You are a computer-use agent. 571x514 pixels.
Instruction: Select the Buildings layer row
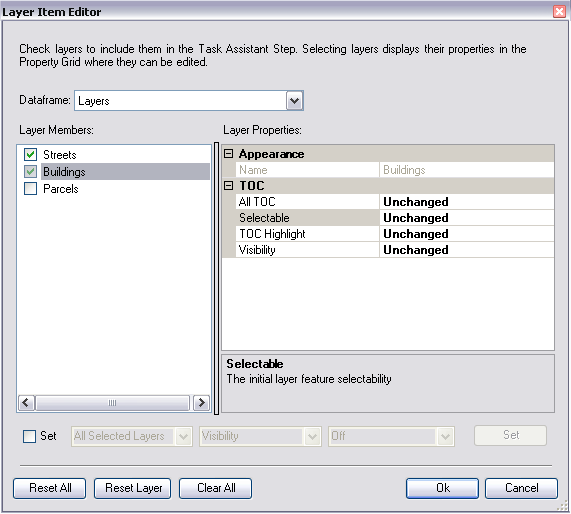click(125, 172)
